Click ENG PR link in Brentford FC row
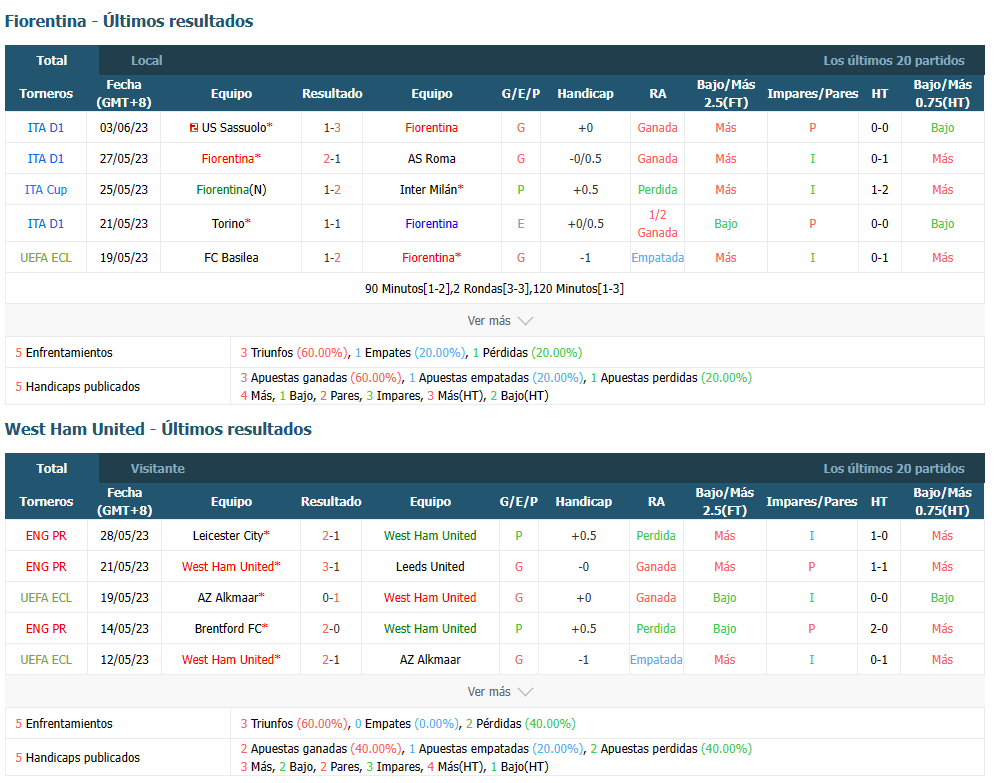The image size is (994, 783). [x=46, y=629]
